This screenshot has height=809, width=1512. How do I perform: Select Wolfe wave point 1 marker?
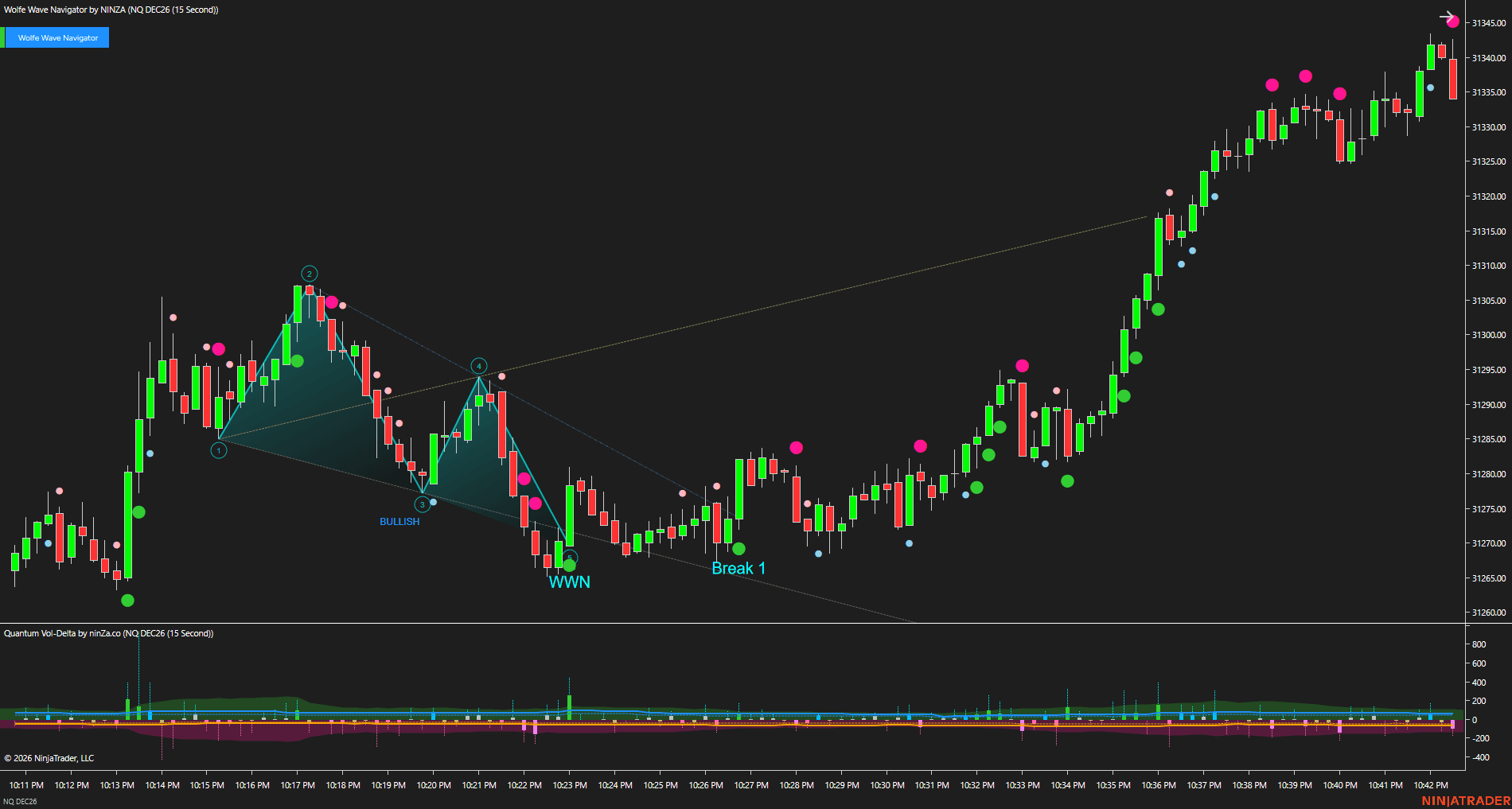click(x=219, y=450)
